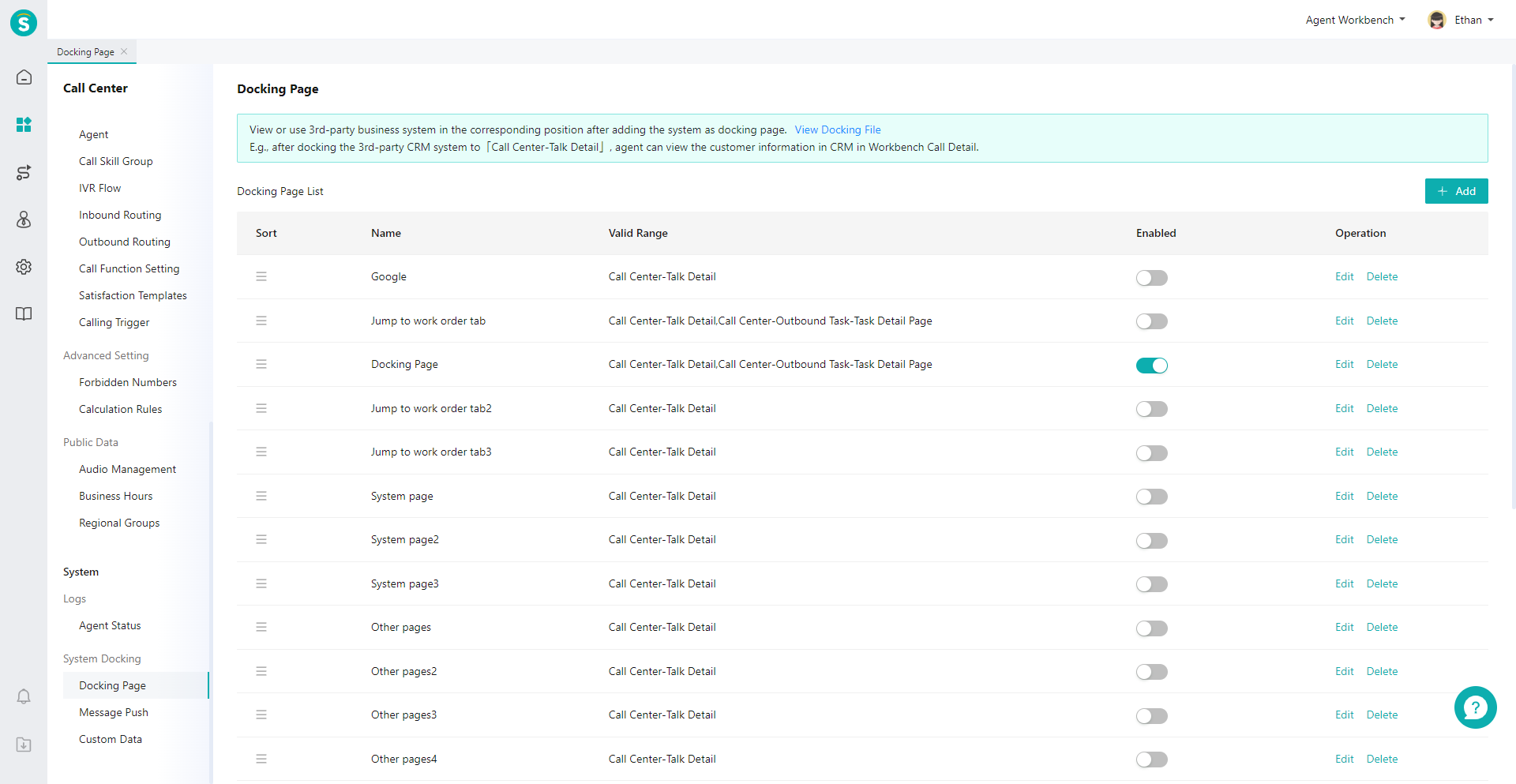Viewport: 1516px width, 784px height.
Task: Delete the Google docking page
Action: pyautogui.click(x=1383, y=276)
